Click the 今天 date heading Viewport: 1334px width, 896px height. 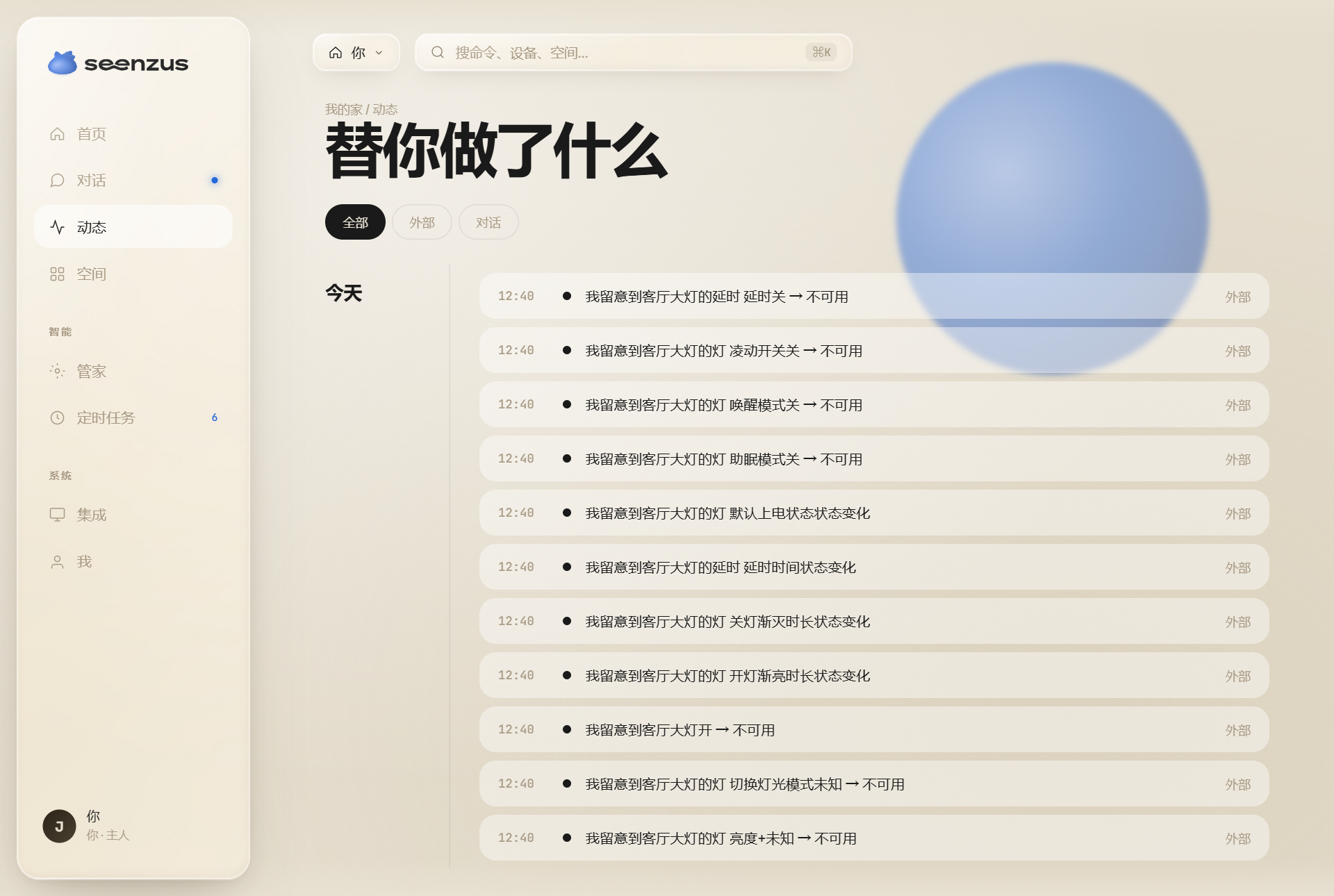tap(344, 293)
